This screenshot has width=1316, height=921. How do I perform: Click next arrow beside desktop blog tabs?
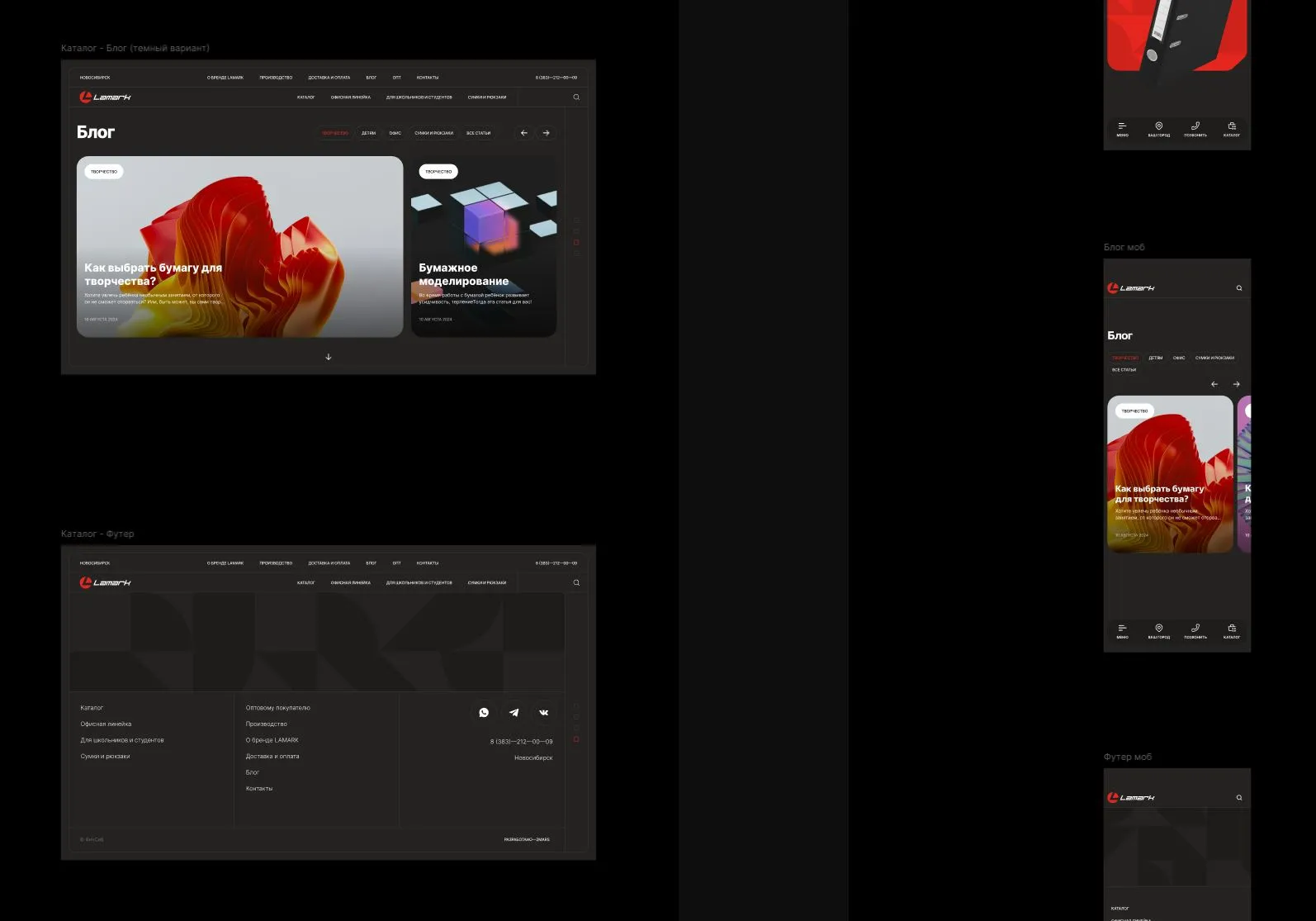[546, 133]
